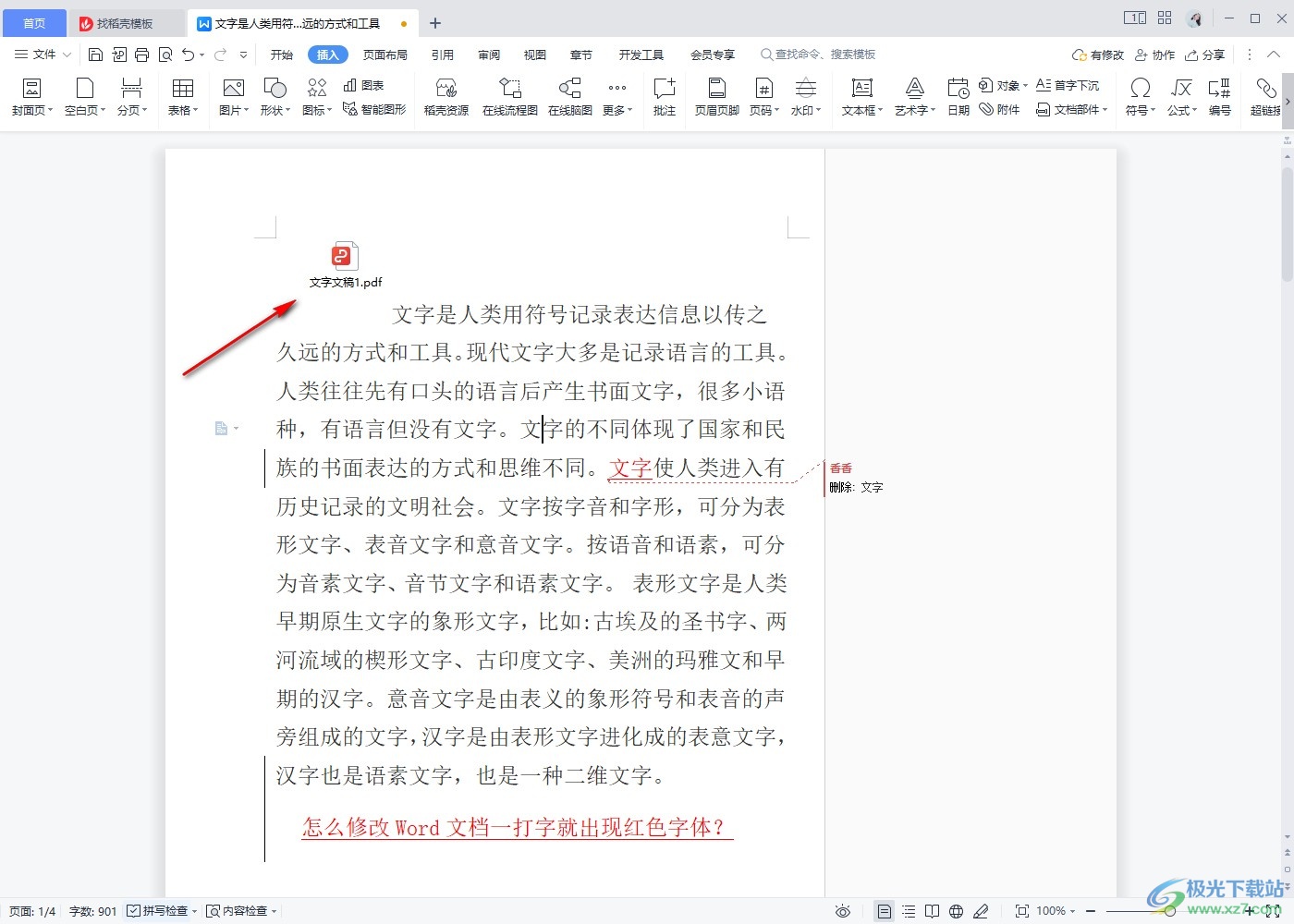Switch to the 页面布局 ribbon tab
This screenshot has width=1294, height=924.
[385, 55]
